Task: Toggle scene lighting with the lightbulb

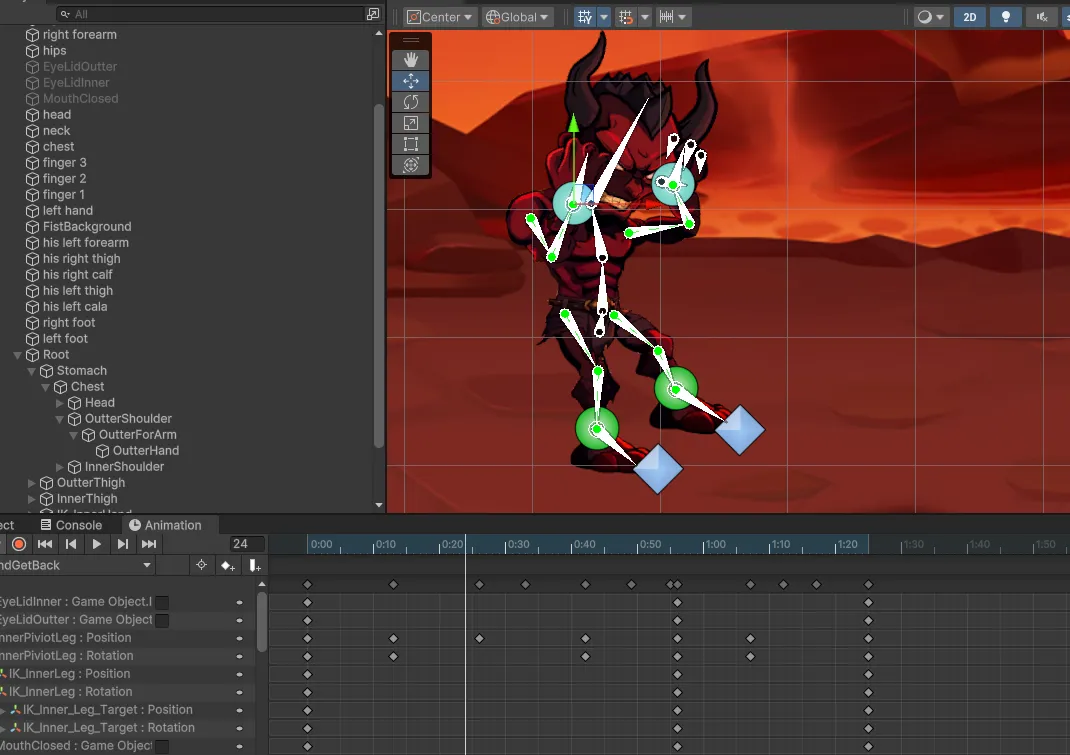Action: tap(1006, 17)
